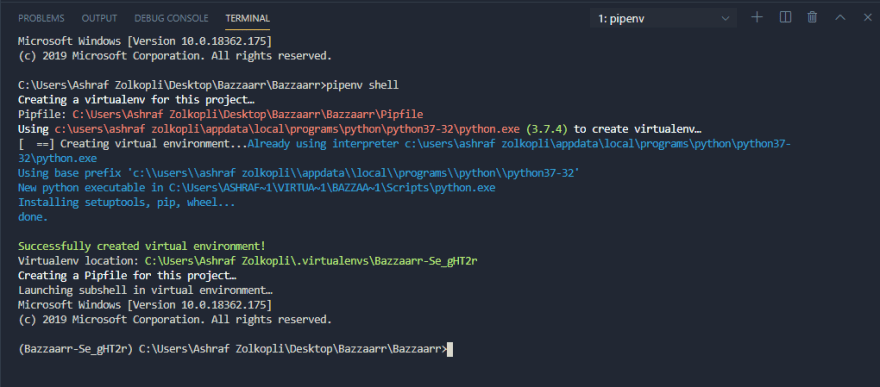Click 'Creating a Pipfile for this project…' line
Image resolution: width=880 pixels, height=387 pixels.
127,276
